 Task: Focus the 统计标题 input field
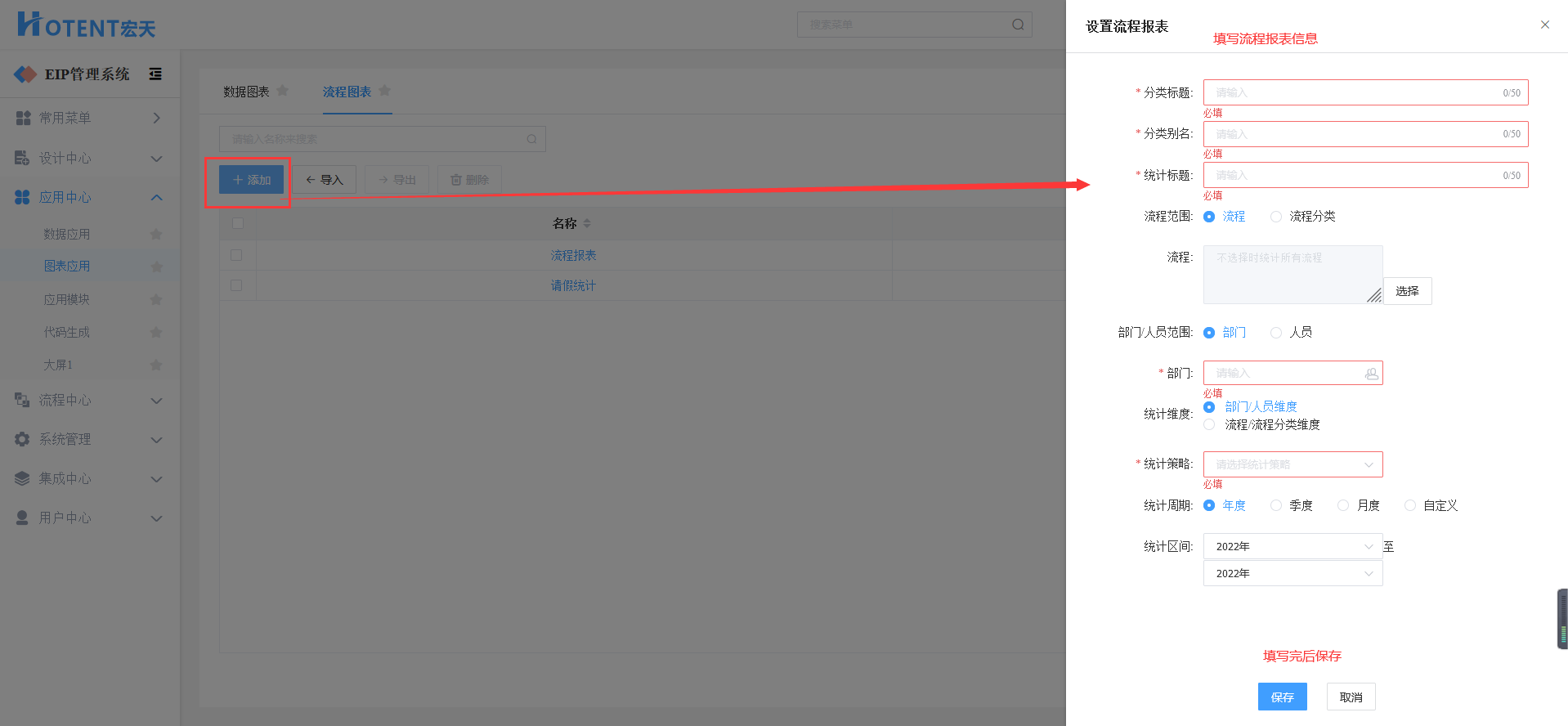click(x=1365, y=175)
